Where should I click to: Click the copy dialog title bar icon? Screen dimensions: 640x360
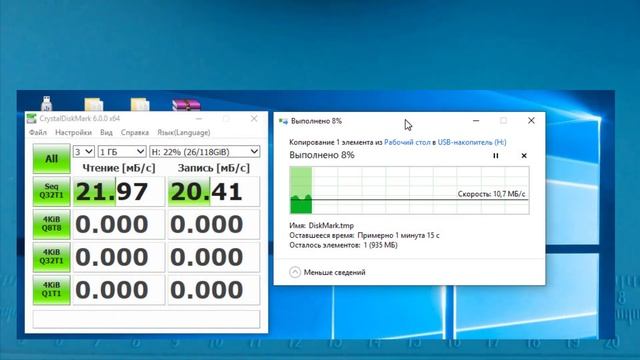coord(283,121)
